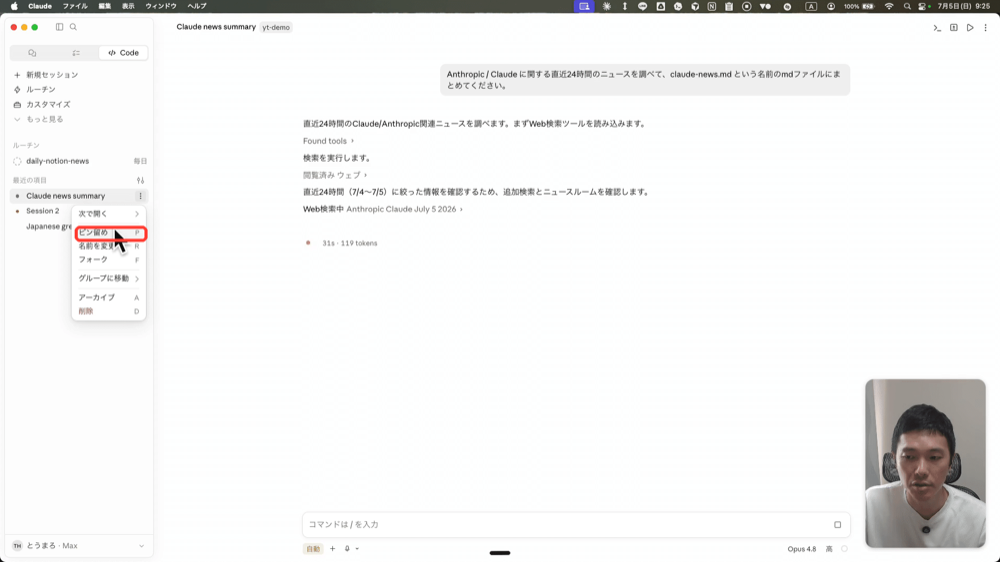Click the LINE menu bar icon
This screenshot has height=562, width=1000.
coord(642,6)
